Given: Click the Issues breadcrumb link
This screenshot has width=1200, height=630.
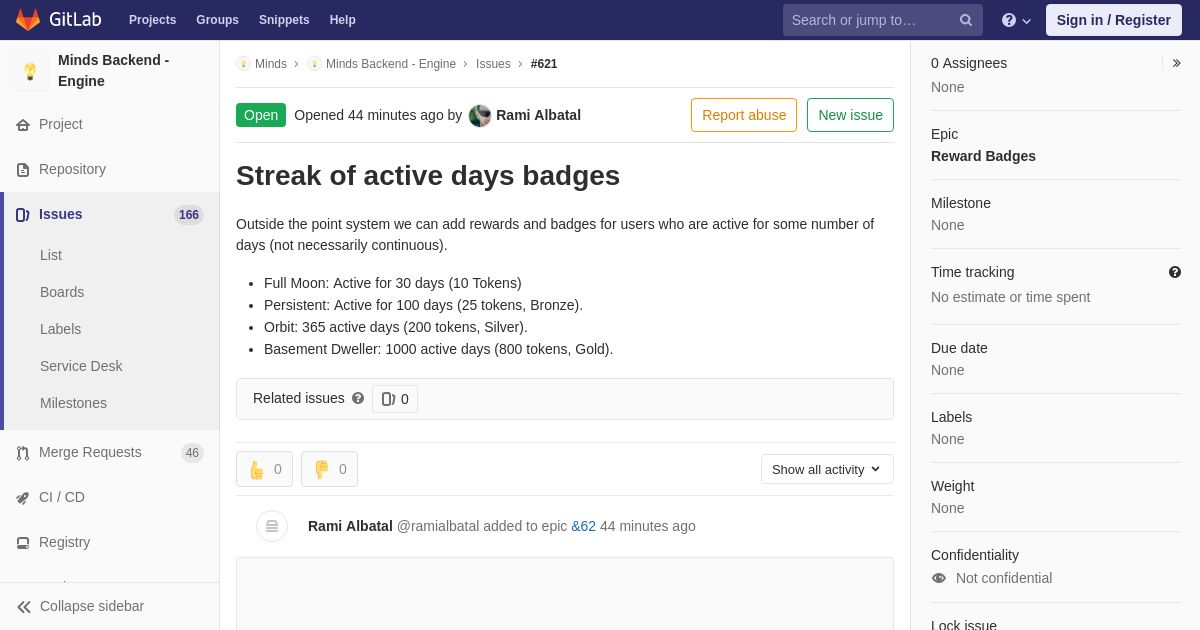Looking at the screenshot, I should coord(493,64).
